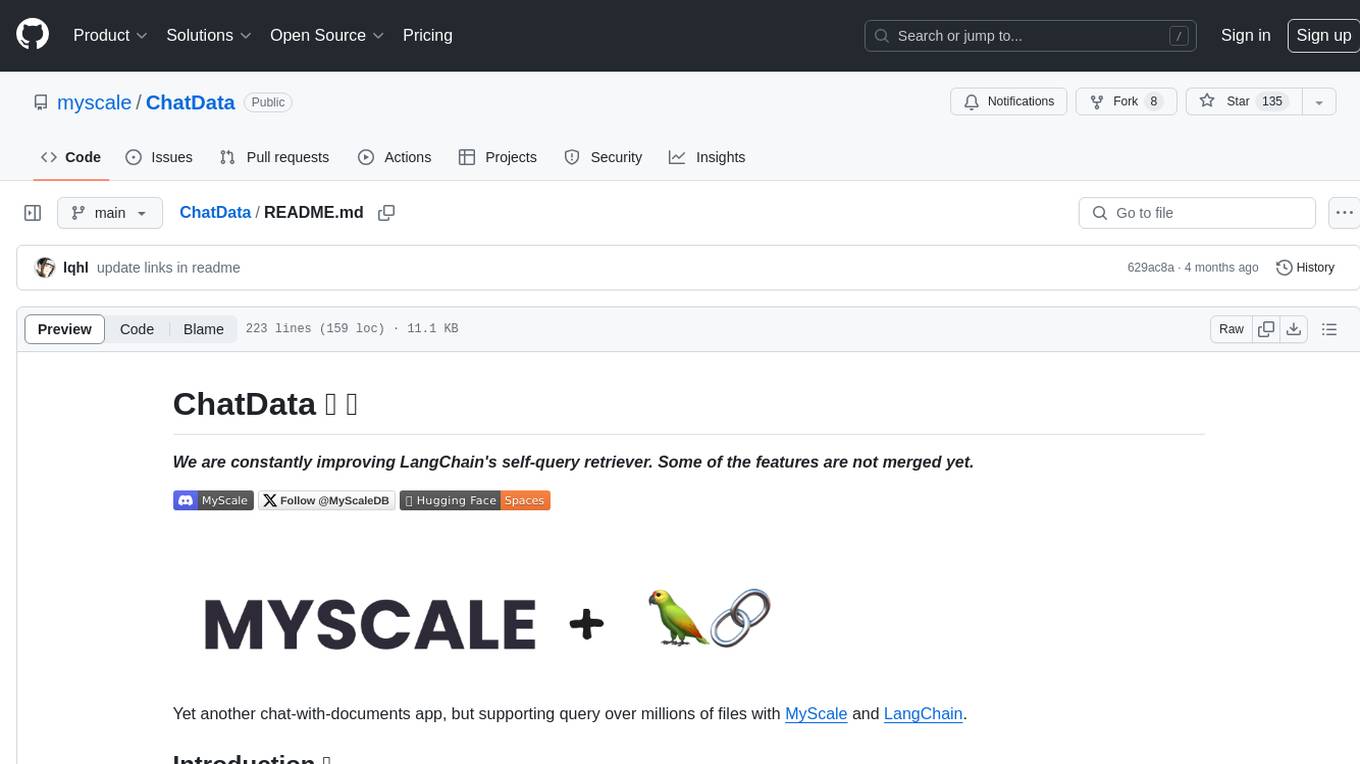Image resolution: width=1360 pixels, height=764 pixels.
Task: Open the myscale owner profile link
Action: [x=94, y=102]
